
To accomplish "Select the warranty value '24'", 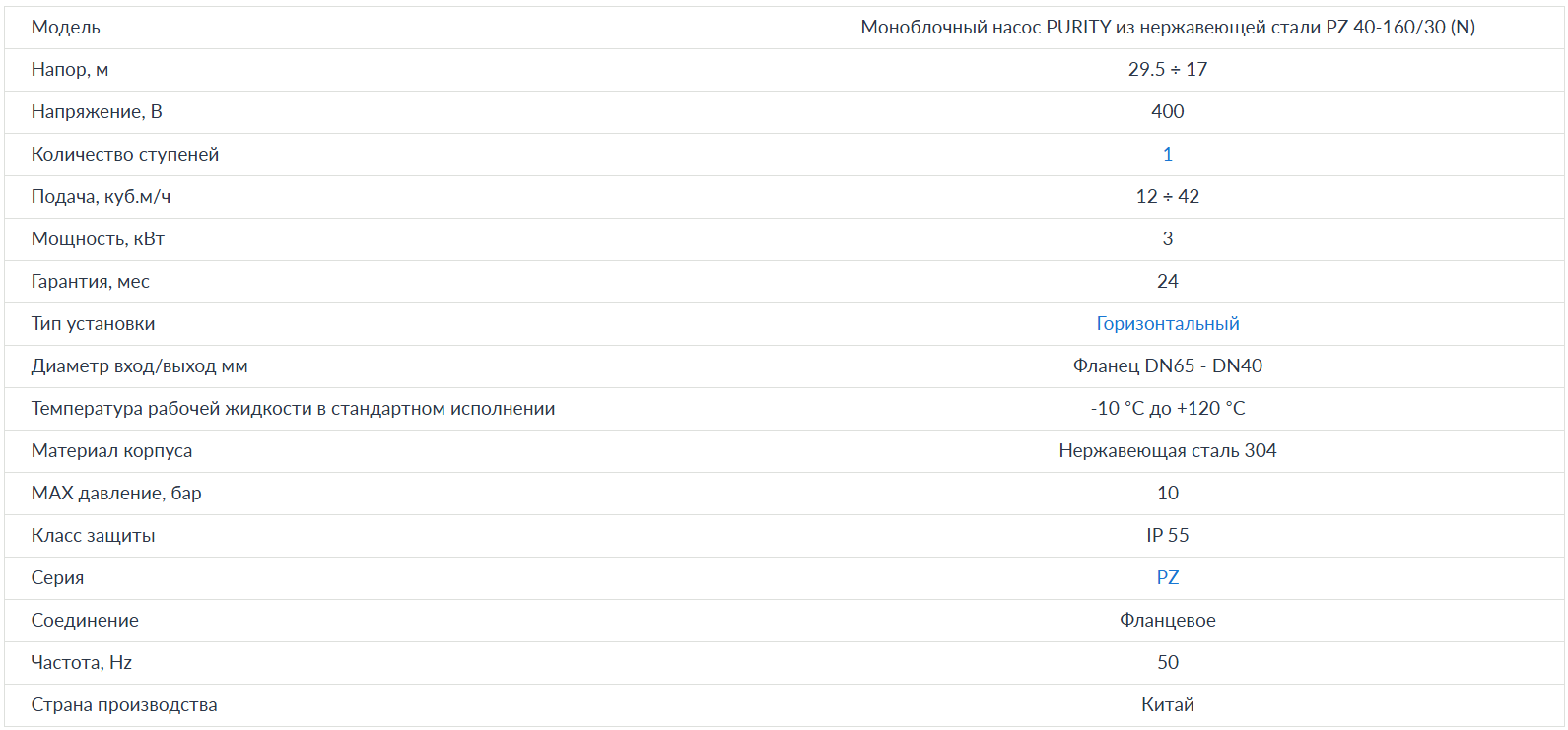I will coord(1167,281).
